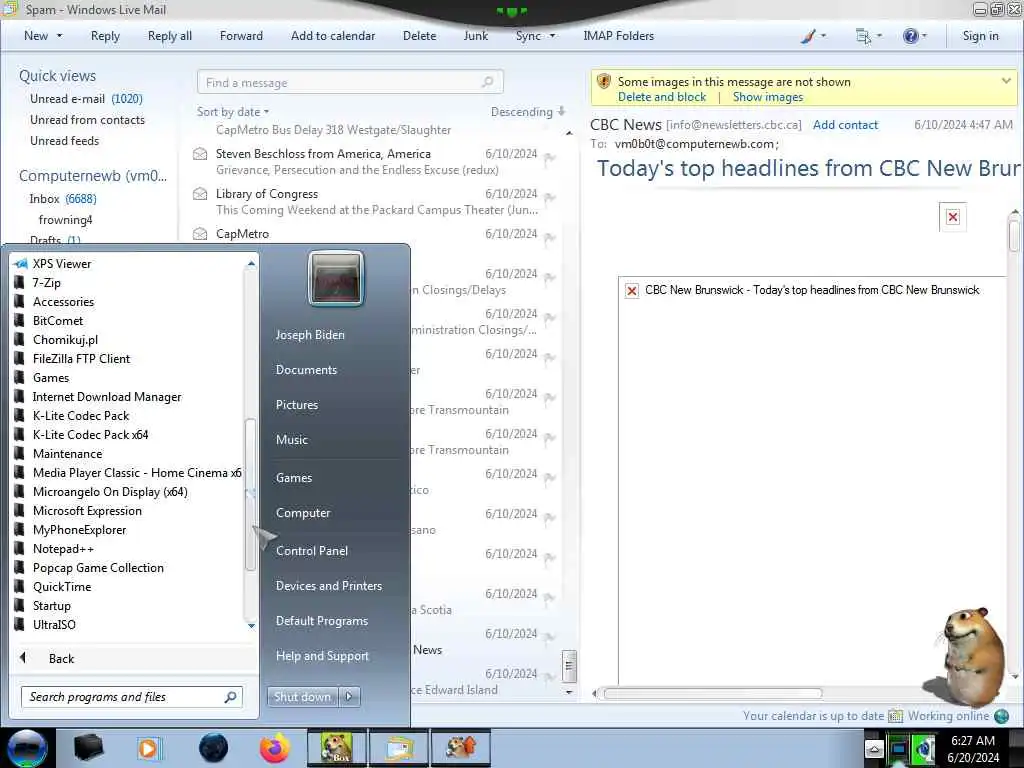Click Add contact link

[x=845, y=125]
